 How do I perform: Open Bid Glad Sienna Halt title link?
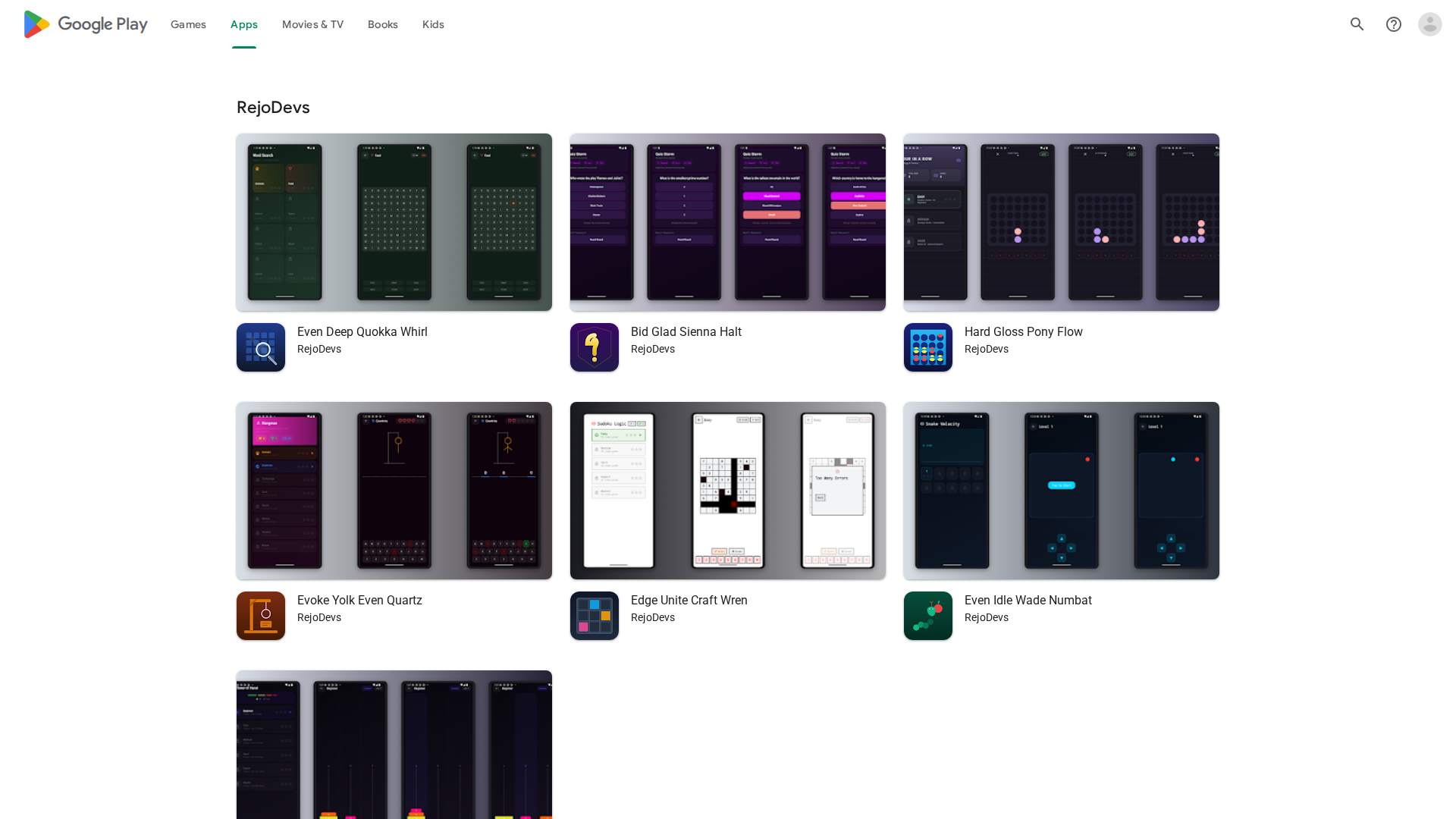point(686,332)
